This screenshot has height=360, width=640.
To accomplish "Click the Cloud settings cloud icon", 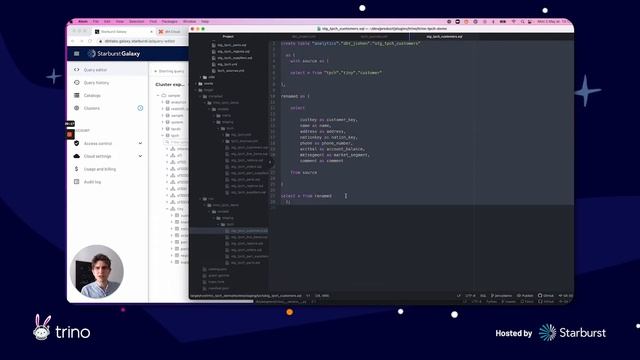I will pos(76,156).
